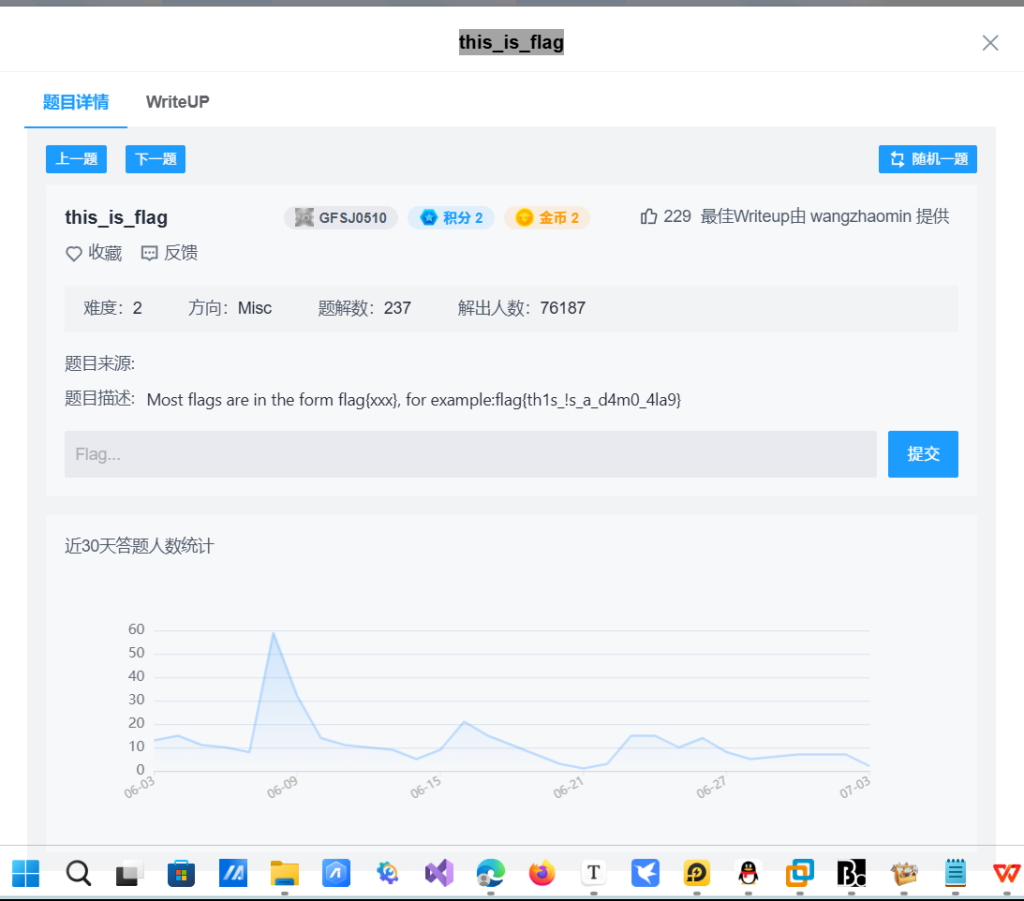Open the Windows Start menu
Viewport: 1024px width, 901px height.
26,873
